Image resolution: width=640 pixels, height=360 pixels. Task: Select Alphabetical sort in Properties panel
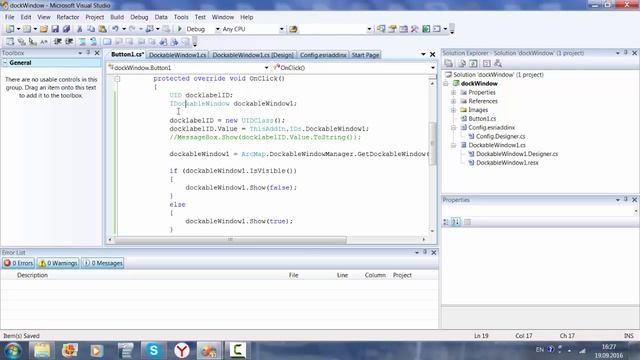click(456, 222)
